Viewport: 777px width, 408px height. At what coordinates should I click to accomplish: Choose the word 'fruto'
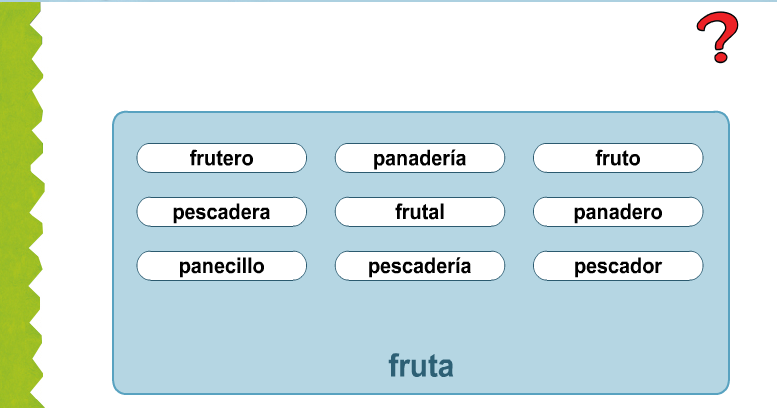(617, 158)
